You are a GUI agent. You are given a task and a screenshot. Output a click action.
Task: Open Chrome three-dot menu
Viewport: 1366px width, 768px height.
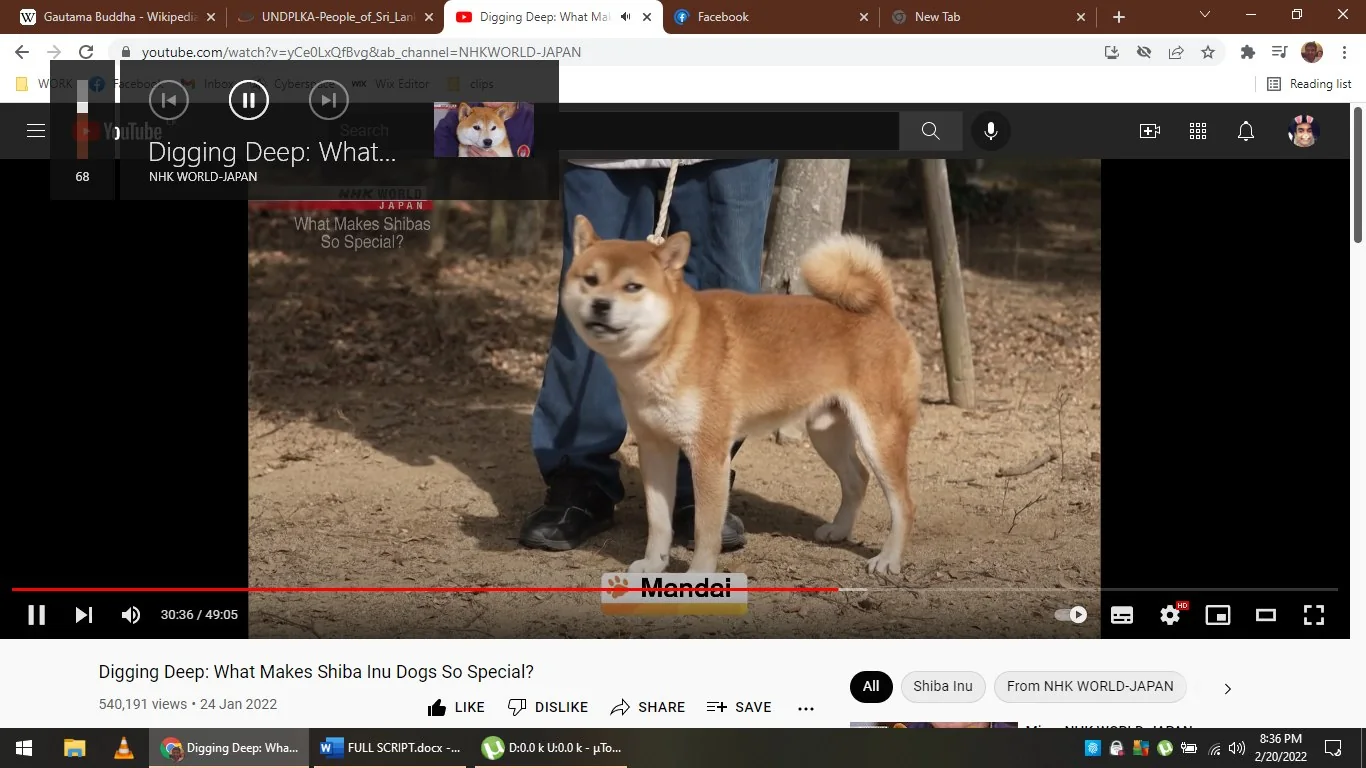coord(1343,52)
